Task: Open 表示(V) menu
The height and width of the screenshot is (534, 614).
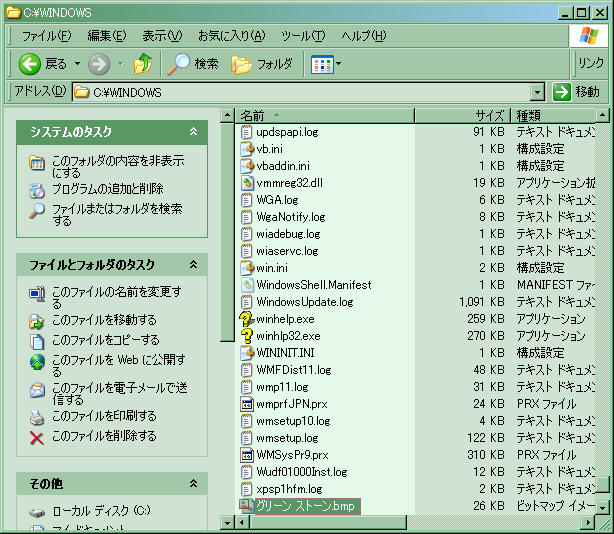Action: (x=162, y=36)
